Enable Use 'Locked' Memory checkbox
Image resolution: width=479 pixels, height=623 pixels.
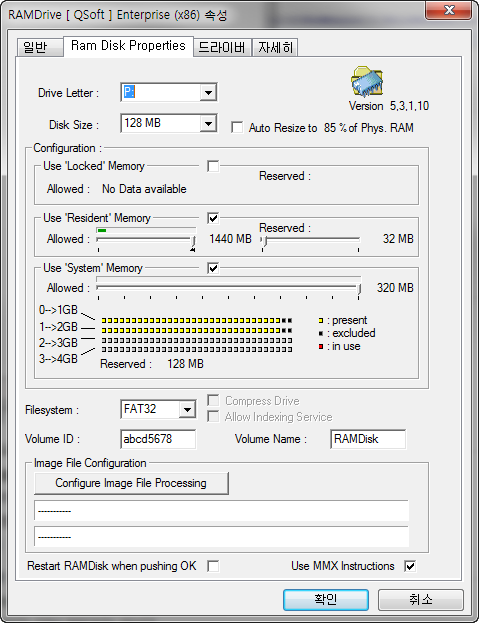click(x=213, y=166)
